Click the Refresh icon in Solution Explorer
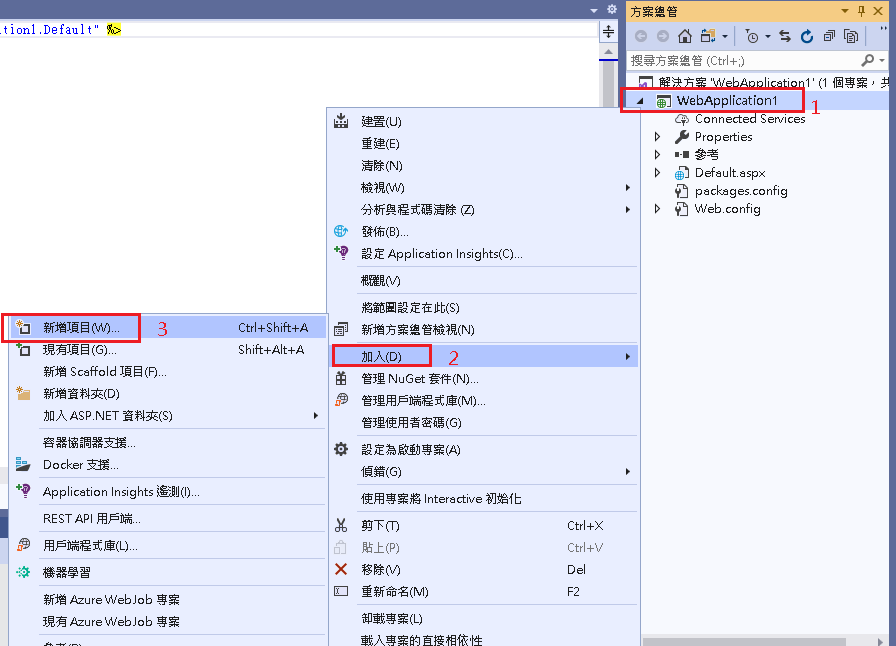The image size is (896, 646). 807,37
